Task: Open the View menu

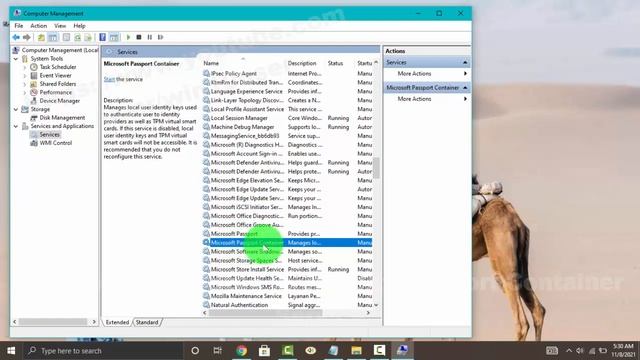Action: coord(60,26)
